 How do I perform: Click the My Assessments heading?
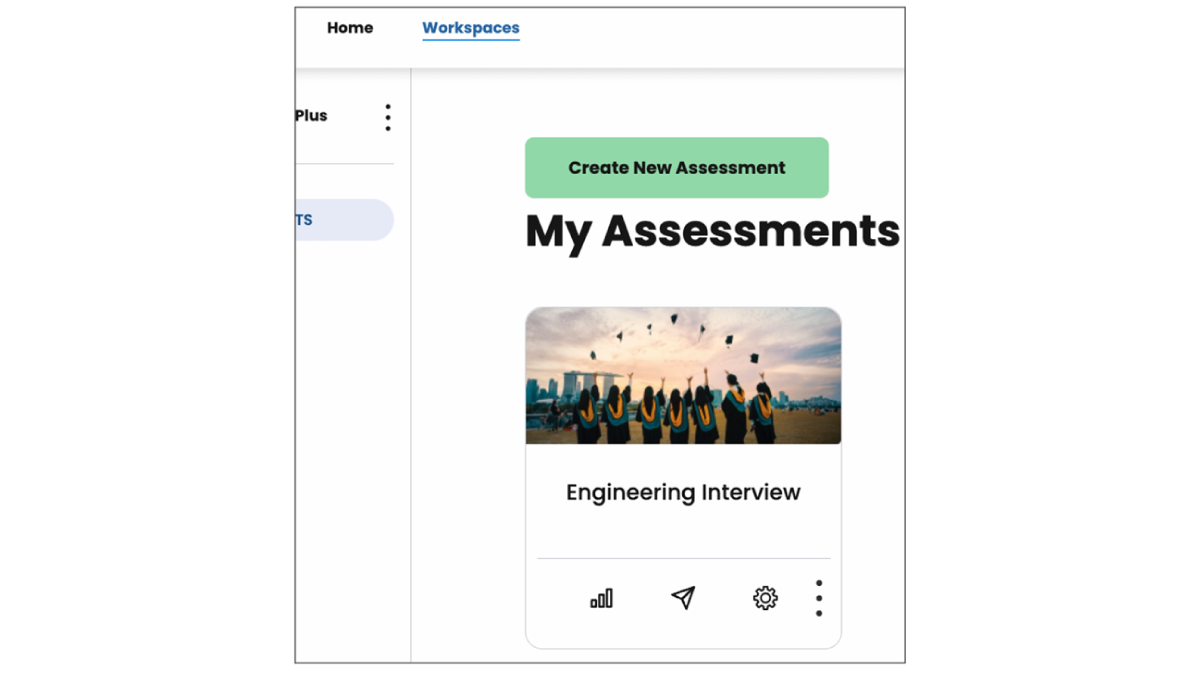[x=712, y=231]
